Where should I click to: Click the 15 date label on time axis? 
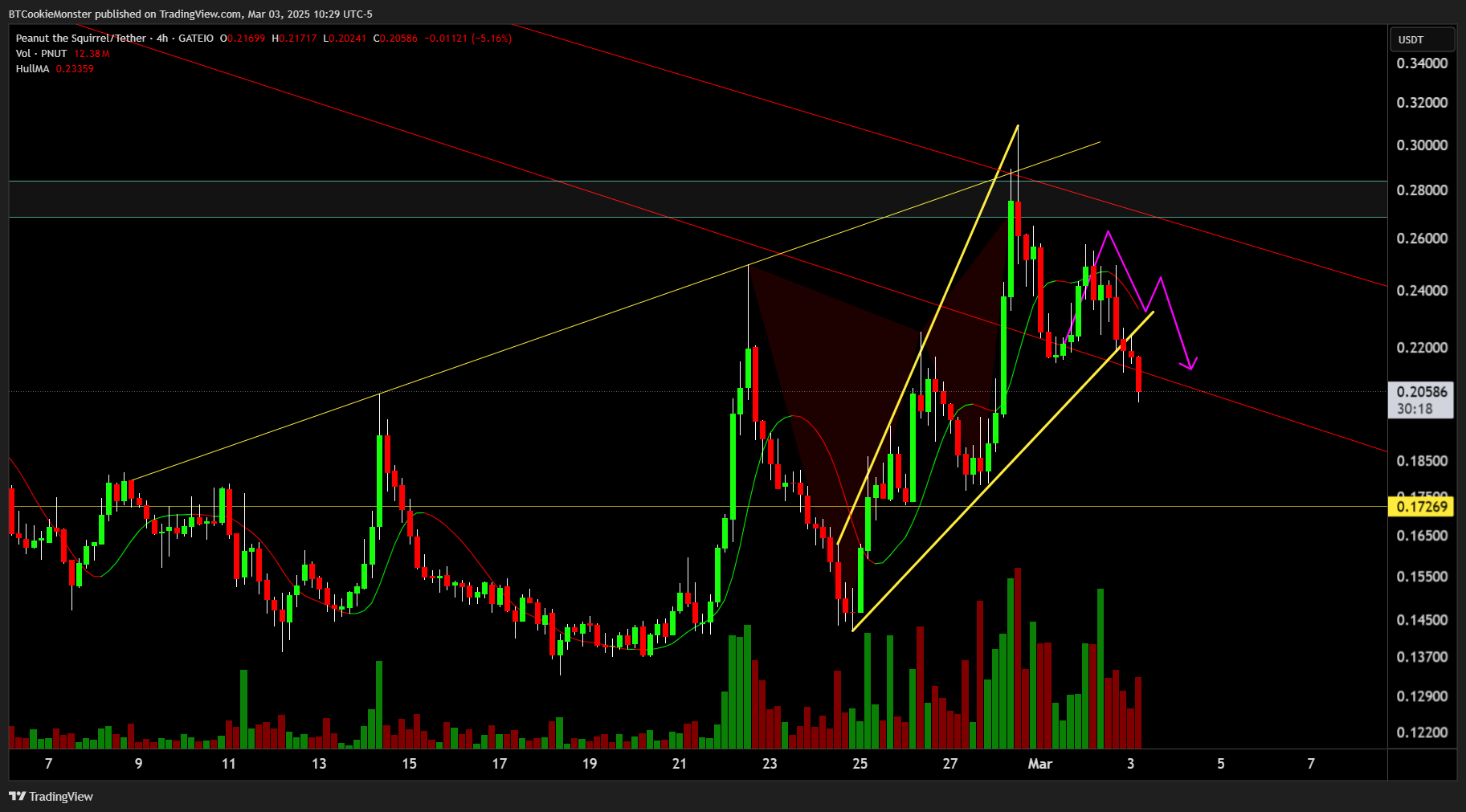409,763
